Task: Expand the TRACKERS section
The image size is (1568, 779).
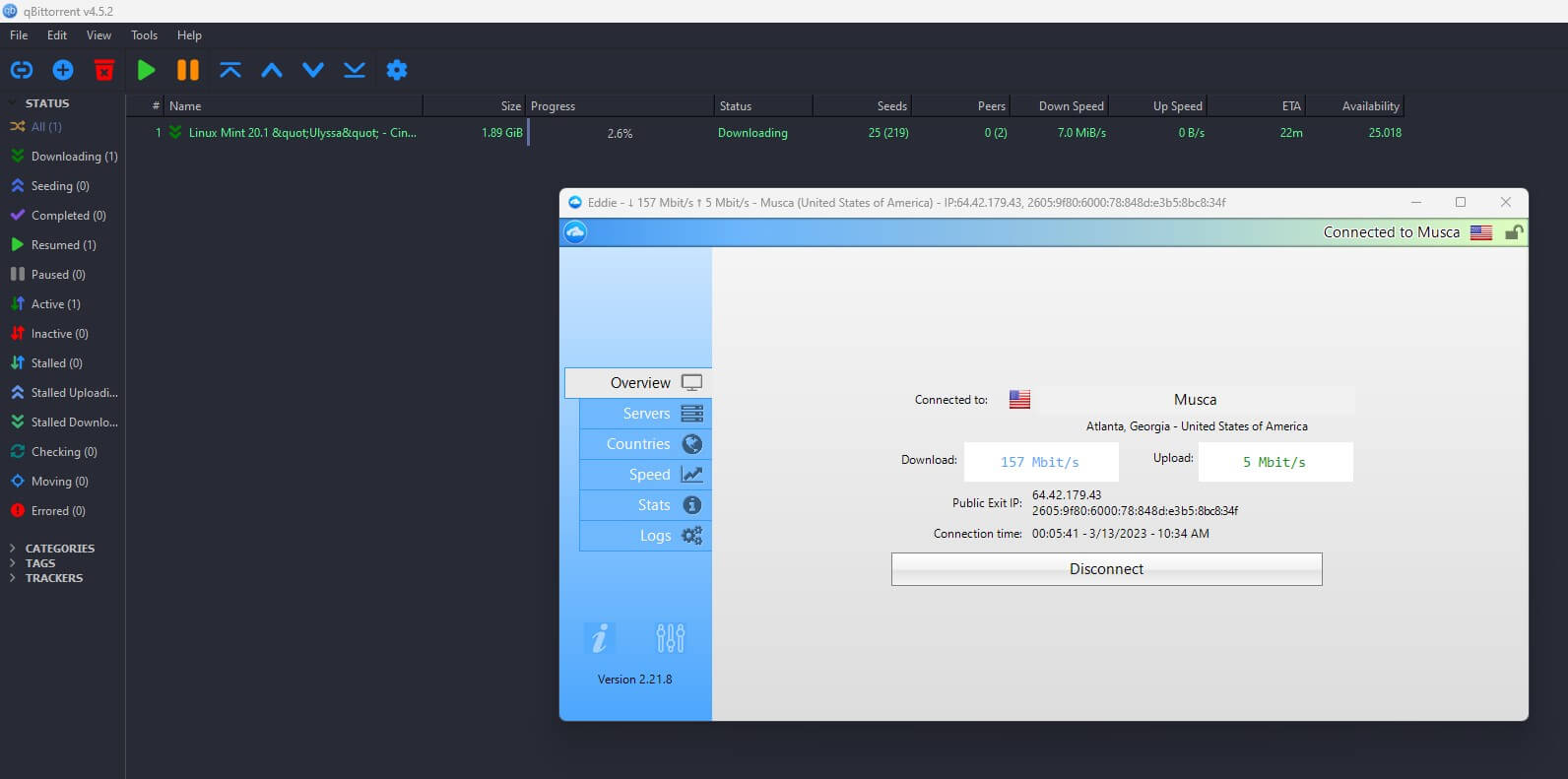Action: click(x=13, y=578)
